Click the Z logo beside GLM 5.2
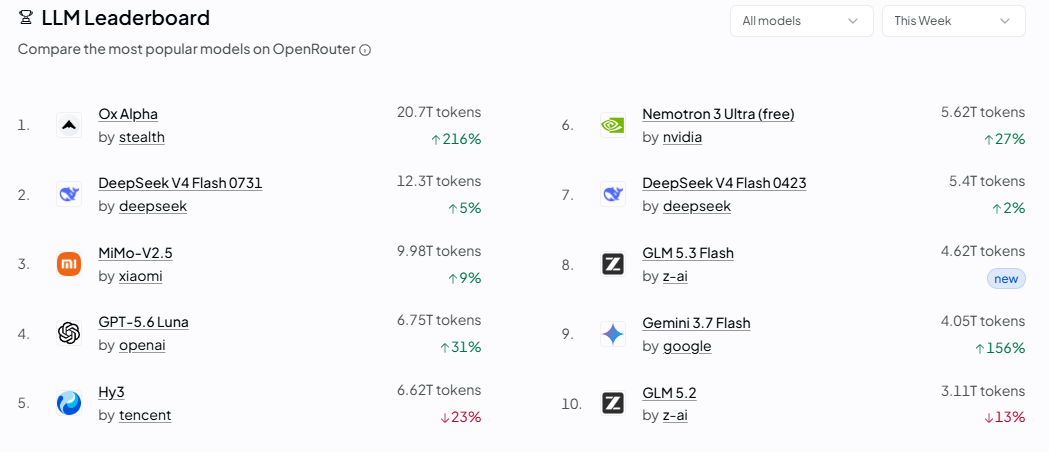 [x=613, y=403]
